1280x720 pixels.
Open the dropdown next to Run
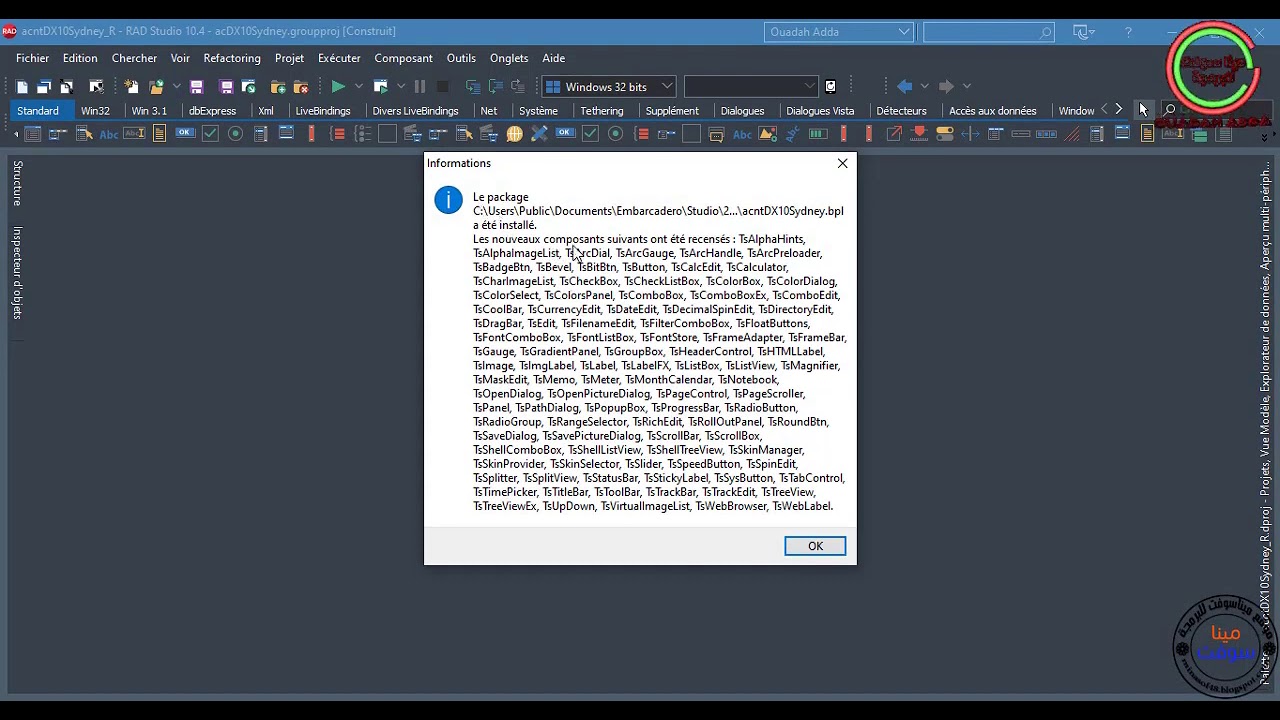coord(358,87)
